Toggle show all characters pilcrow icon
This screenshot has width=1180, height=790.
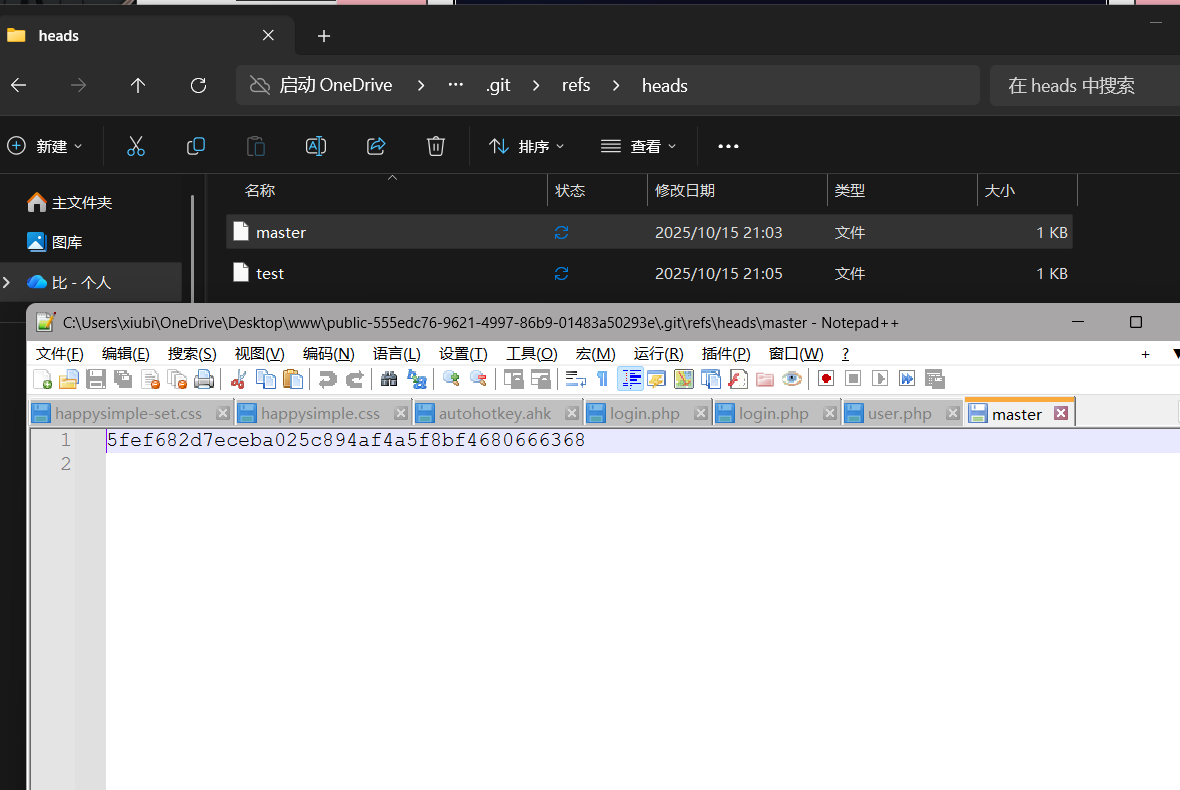click(602, 379)
